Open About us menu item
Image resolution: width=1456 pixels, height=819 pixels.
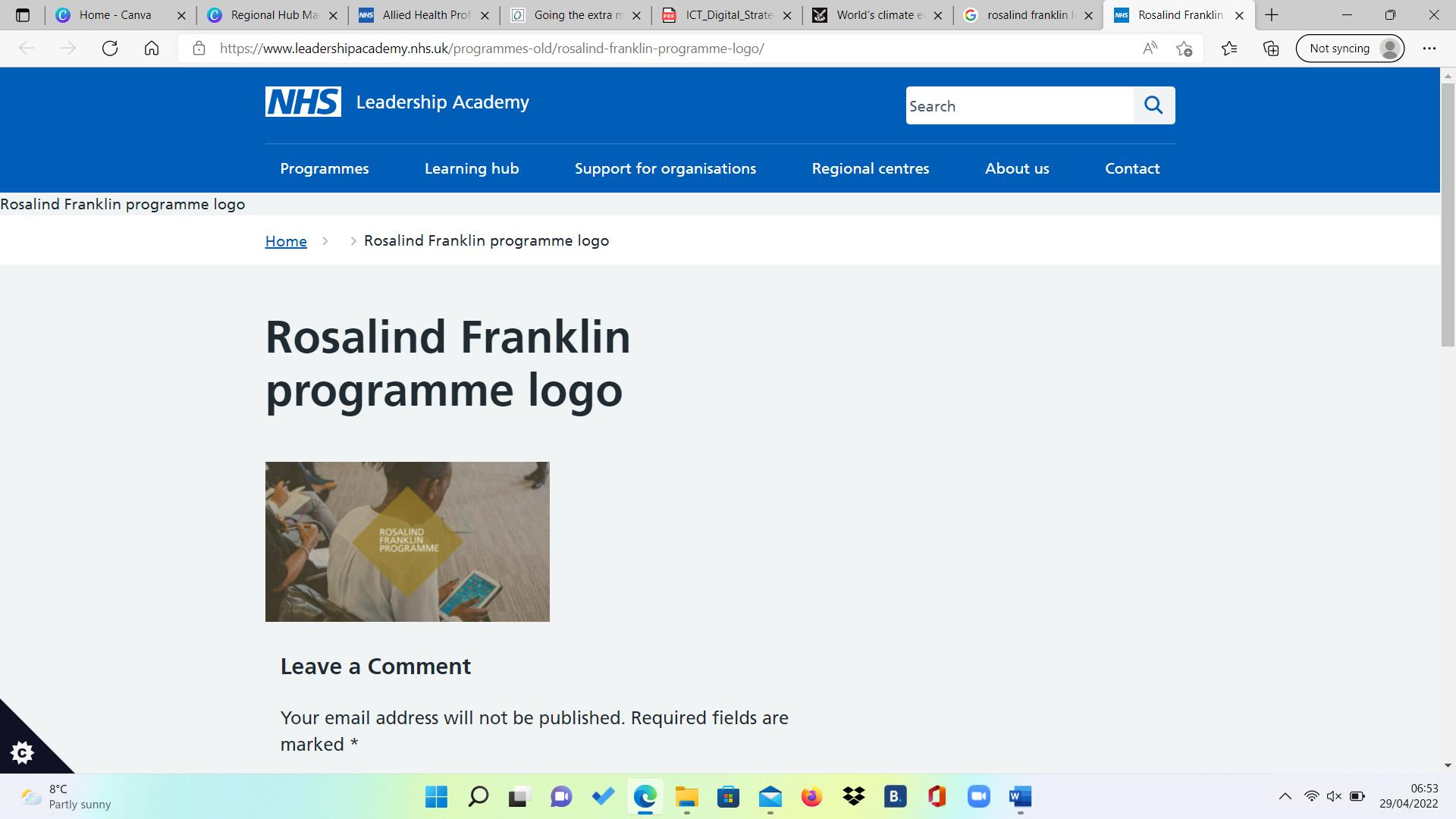click(x=1017, y=168)
